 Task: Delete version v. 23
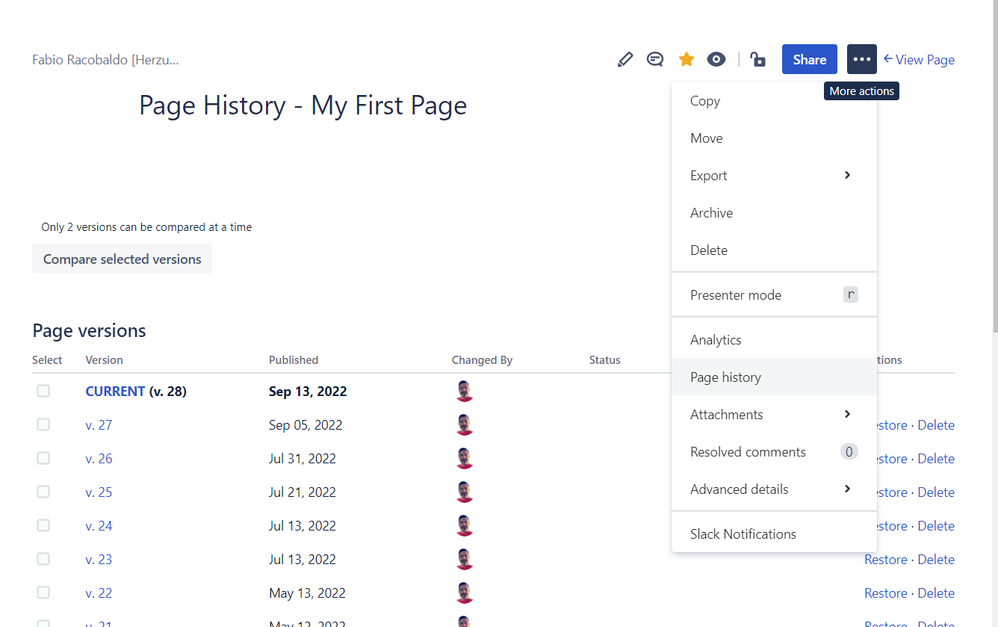936,560
